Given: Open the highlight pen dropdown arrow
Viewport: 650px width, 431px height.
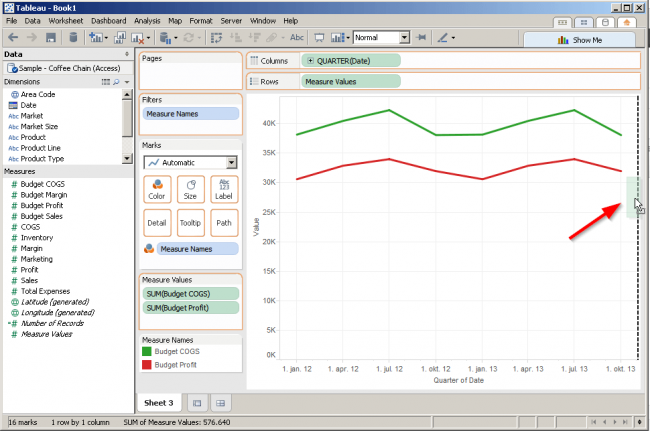Looking at the screenshot, I should [453, 38].
